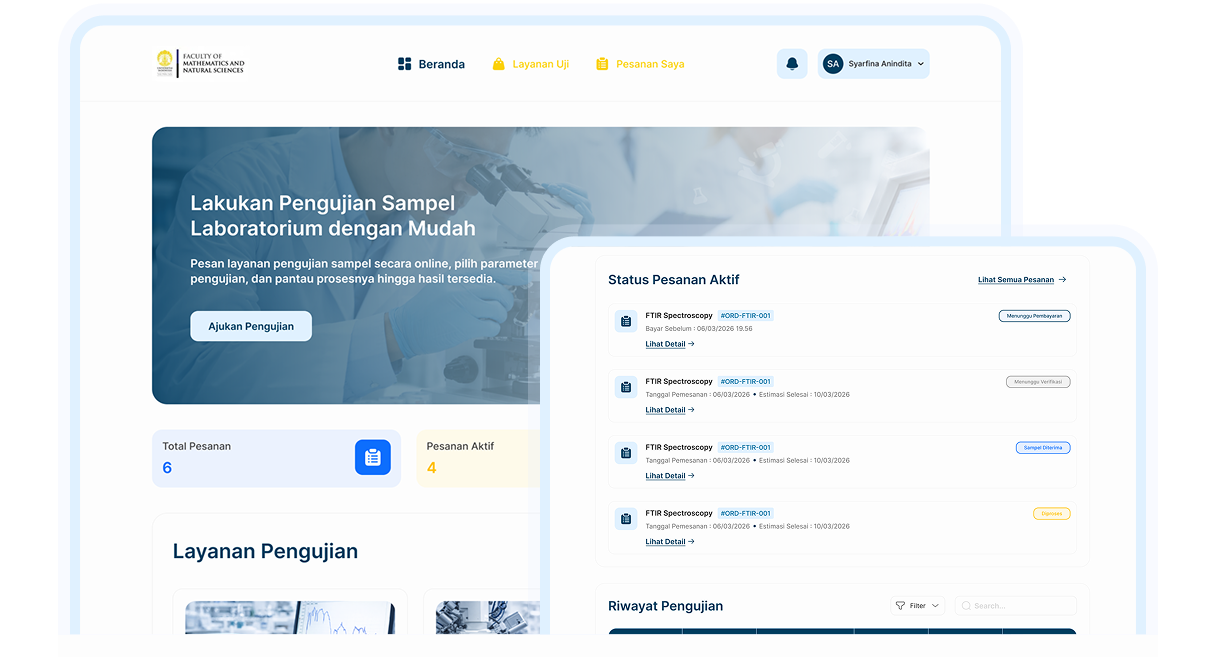Click the Tanggal Pemesanan line in Menunggu Verifikasi row
This screenshot has width=1216, height=657.
pos(747,395)
